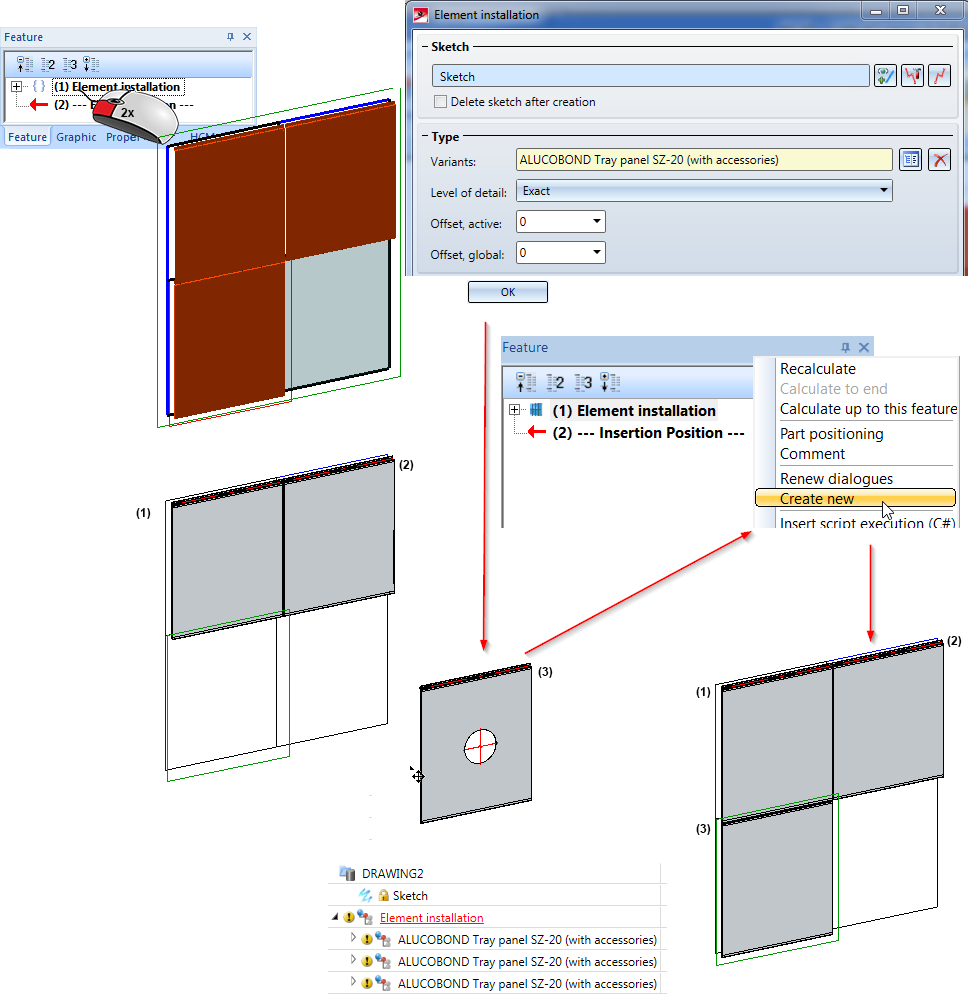This screenshot has width=968, height=997.
Task: Click collapse-all-levels icon in Feature panel near context menu
Action: point(526,382)
